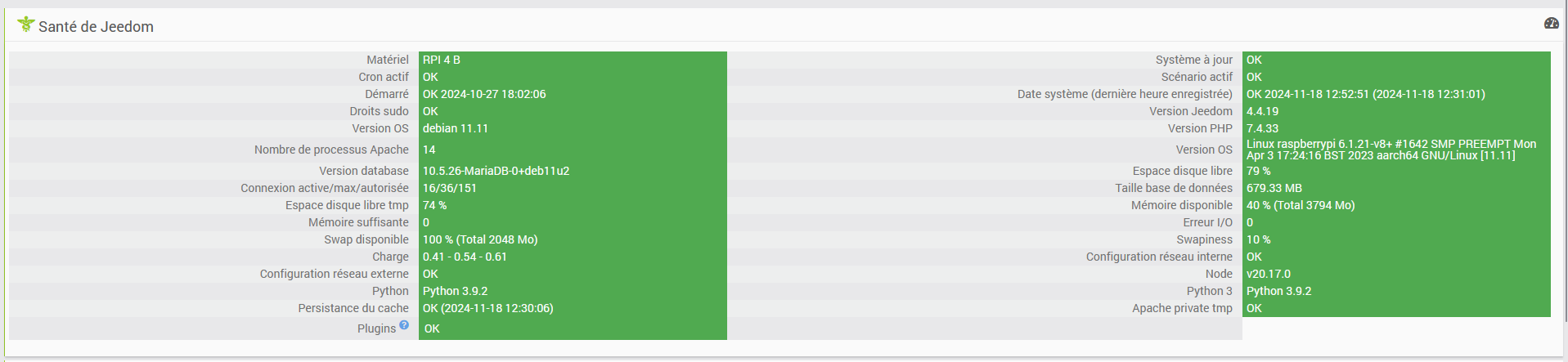
Task: Click the Démarré date value cell
Action: (x=573, y=94)
